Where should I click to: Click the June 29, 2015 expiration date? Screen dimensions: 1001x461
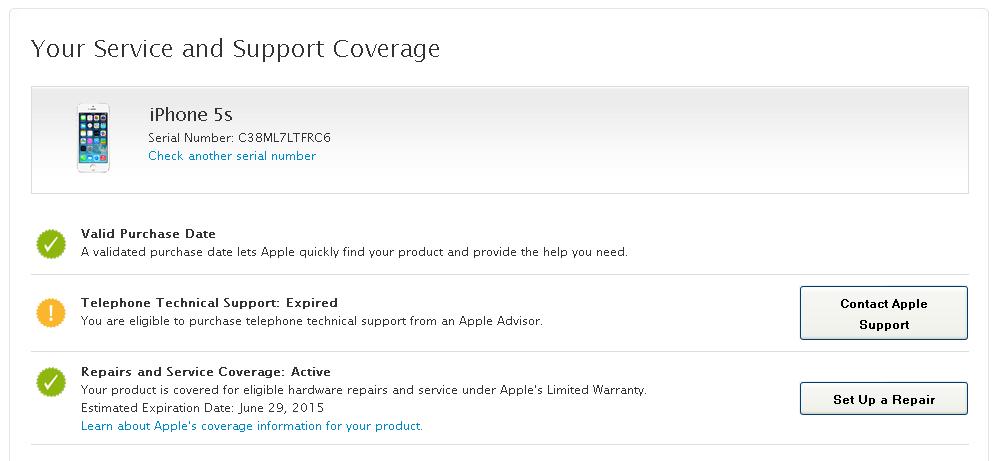coord(280,408)
